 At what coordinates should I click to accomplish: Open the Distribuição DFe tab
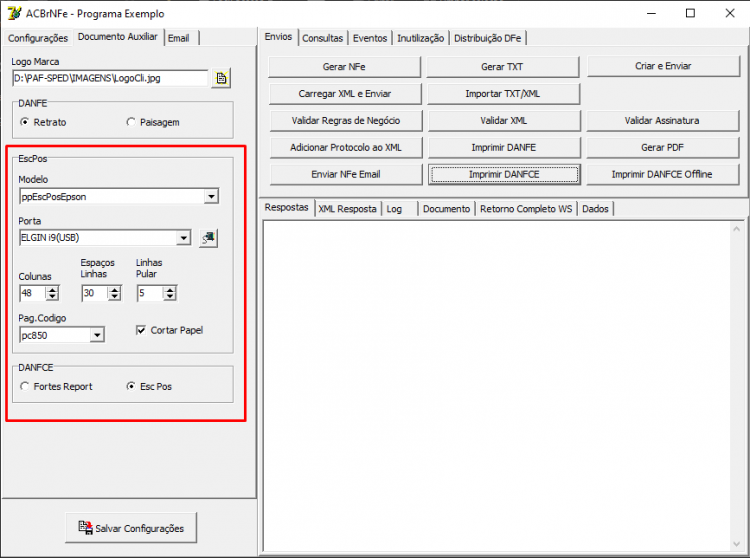[x=487, y=38]
